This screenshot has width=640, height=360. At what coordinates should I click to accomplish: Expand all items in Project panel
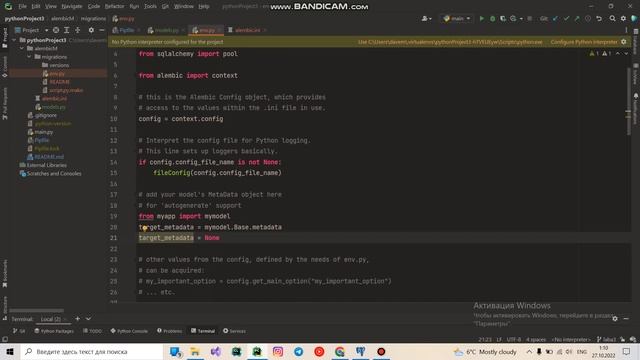click(67, 30)
